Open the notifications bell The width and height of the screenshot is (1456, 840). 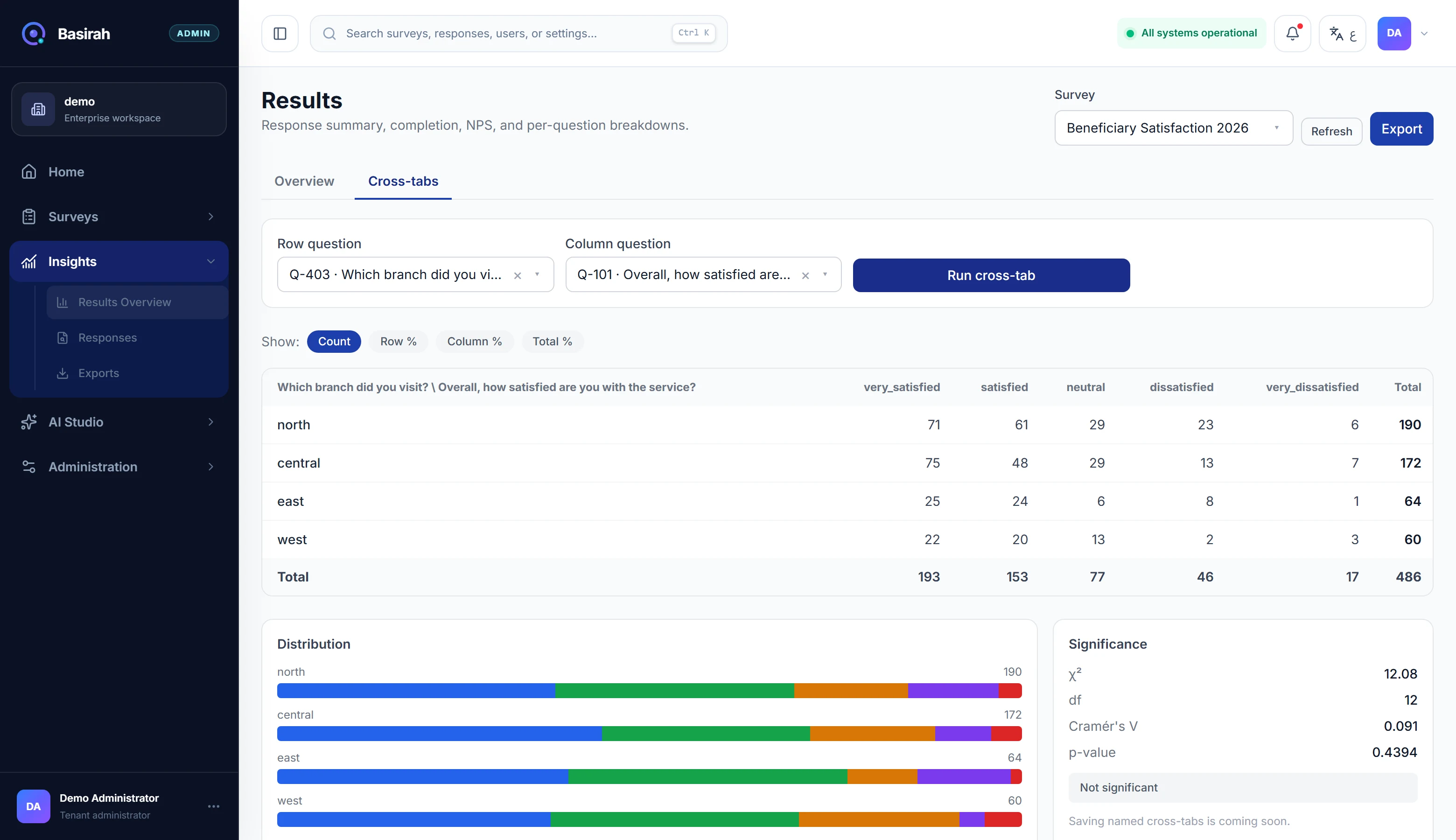1292,34
